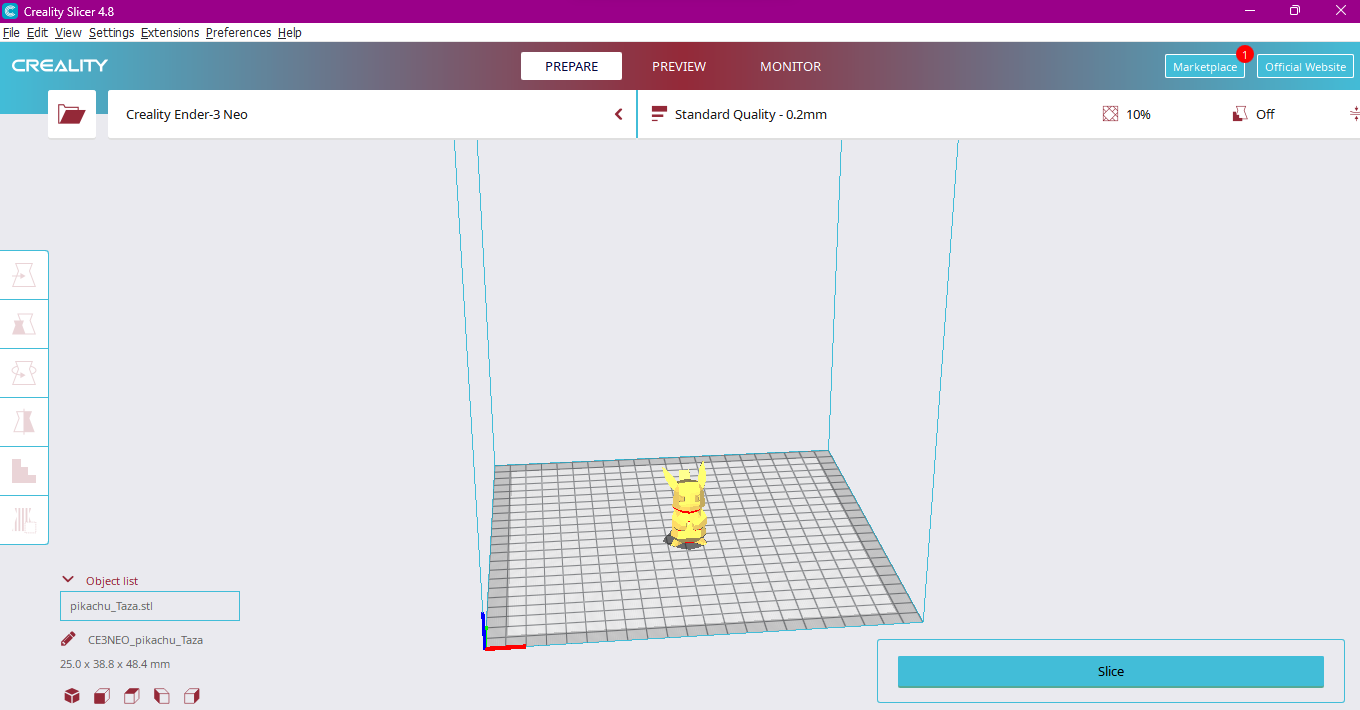This screenshot has height=710, width=1360.
Task: Click the red notification badge on Marketplace
Action: (x=1245, y=54)
